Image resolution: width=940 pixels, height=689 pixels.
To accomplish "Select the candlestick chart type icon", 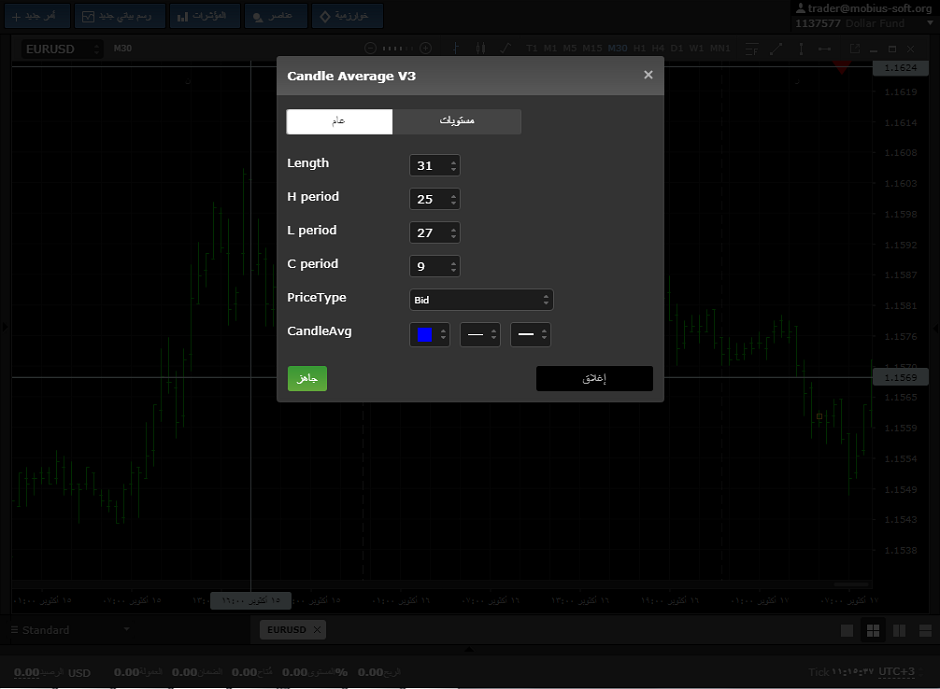I will 480,49.
